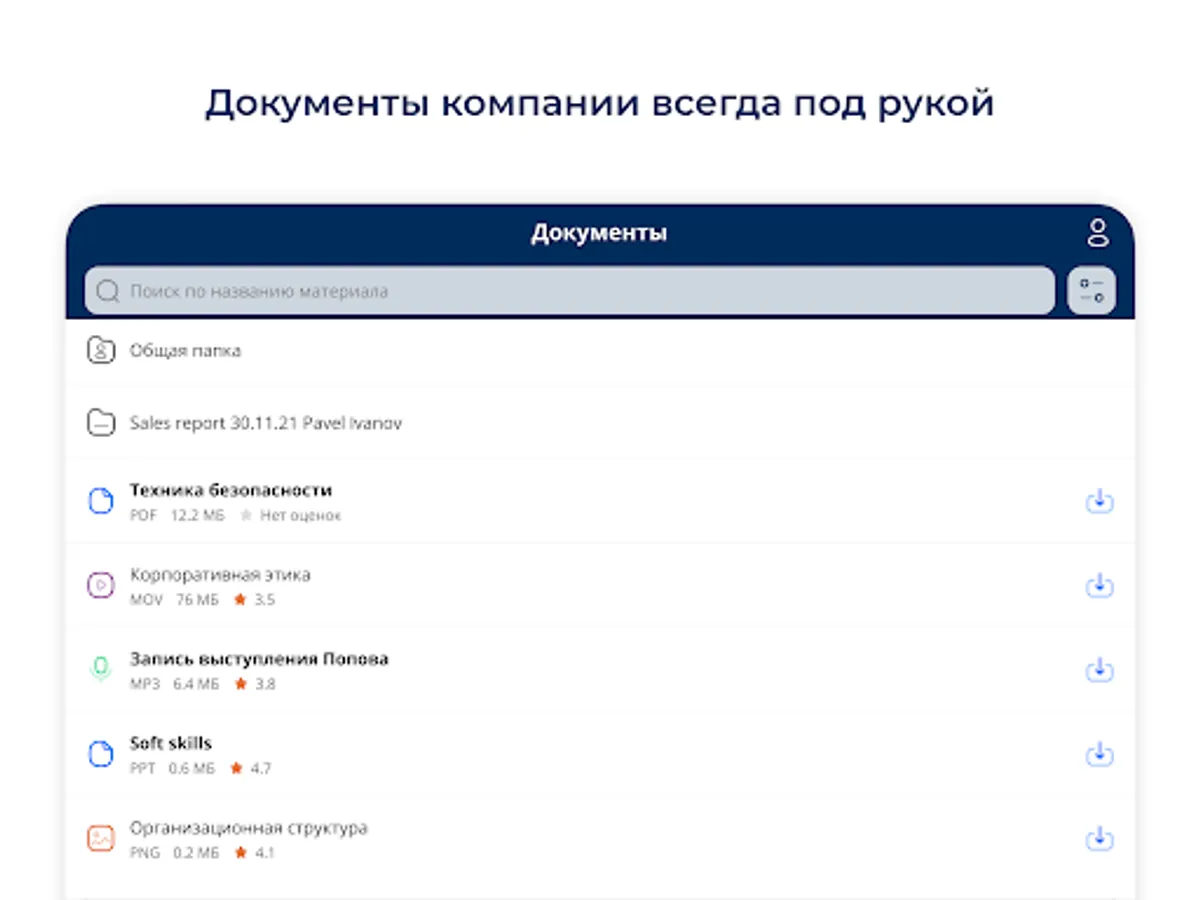Click the 0.6 МБ file size
Image resolution: width=1200 pixels, height=900 pixels.
[192, 769]
